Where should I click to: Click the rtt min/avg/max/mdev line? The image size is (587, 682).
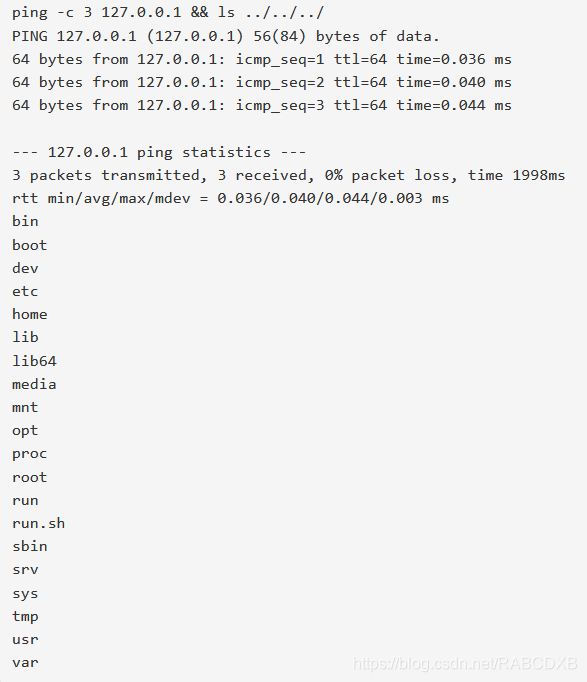(x=230, y=198)
